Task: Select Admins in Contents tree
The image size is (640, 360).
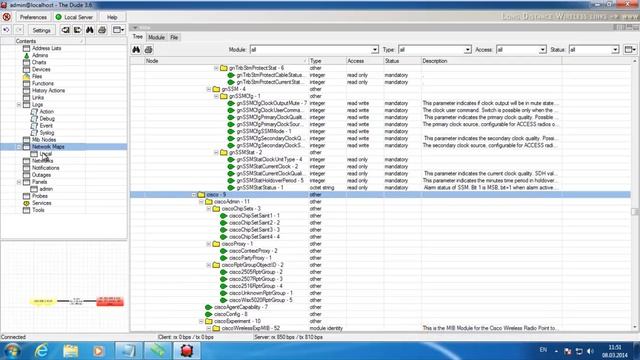Action: point(40,55)
